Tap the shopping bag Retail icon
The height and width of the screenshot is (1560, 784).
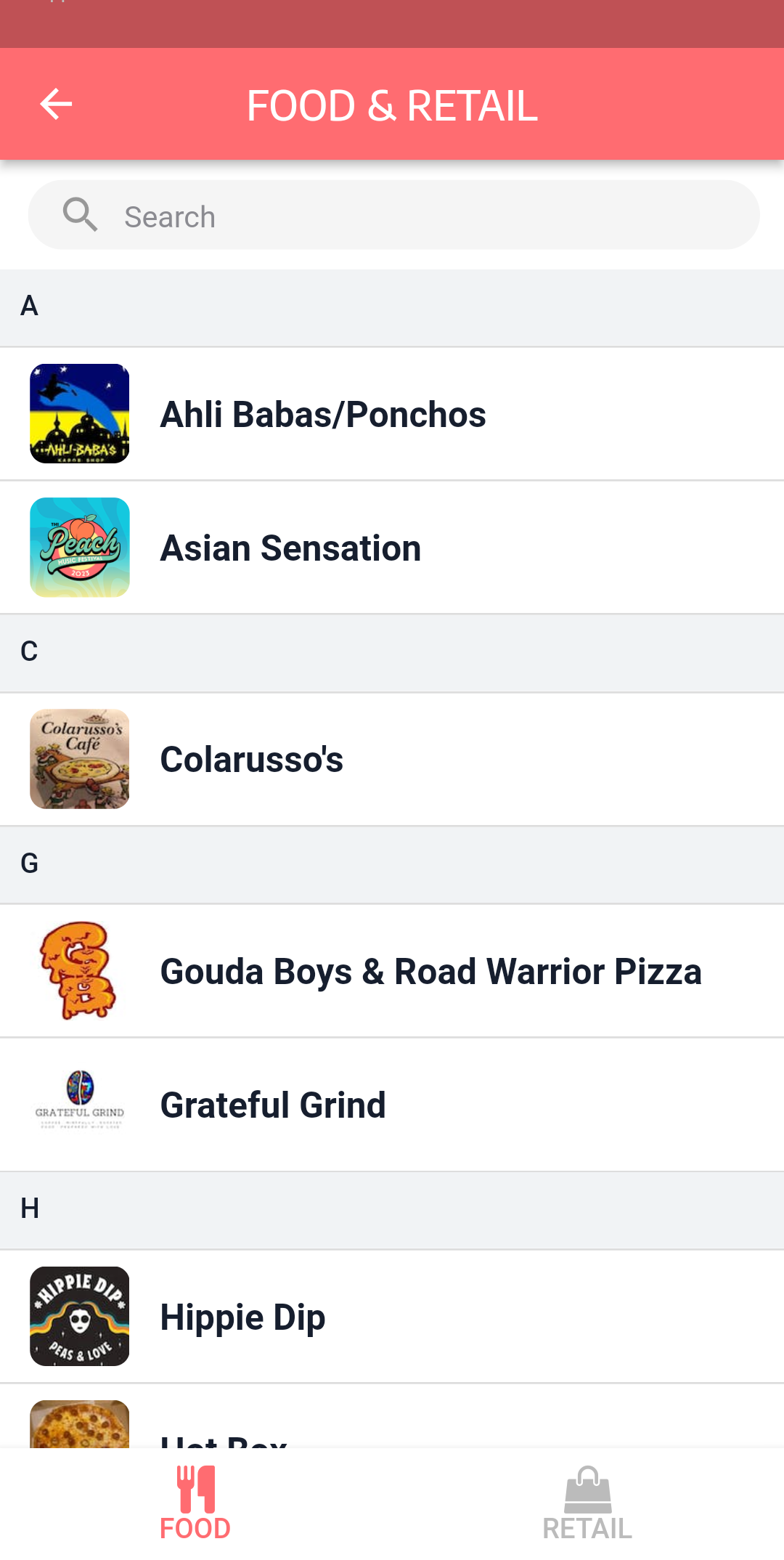587,1489
